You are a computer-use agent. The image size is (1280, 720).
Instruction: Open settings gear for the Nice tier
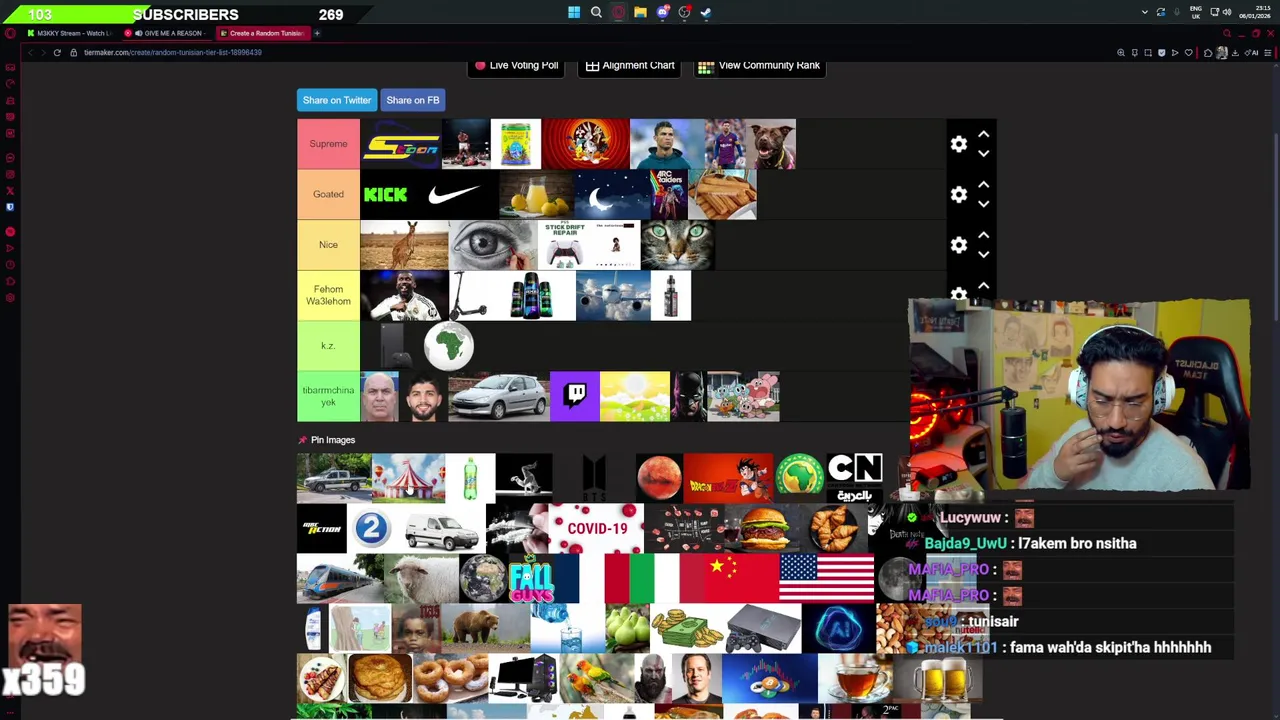pos(958,245)
